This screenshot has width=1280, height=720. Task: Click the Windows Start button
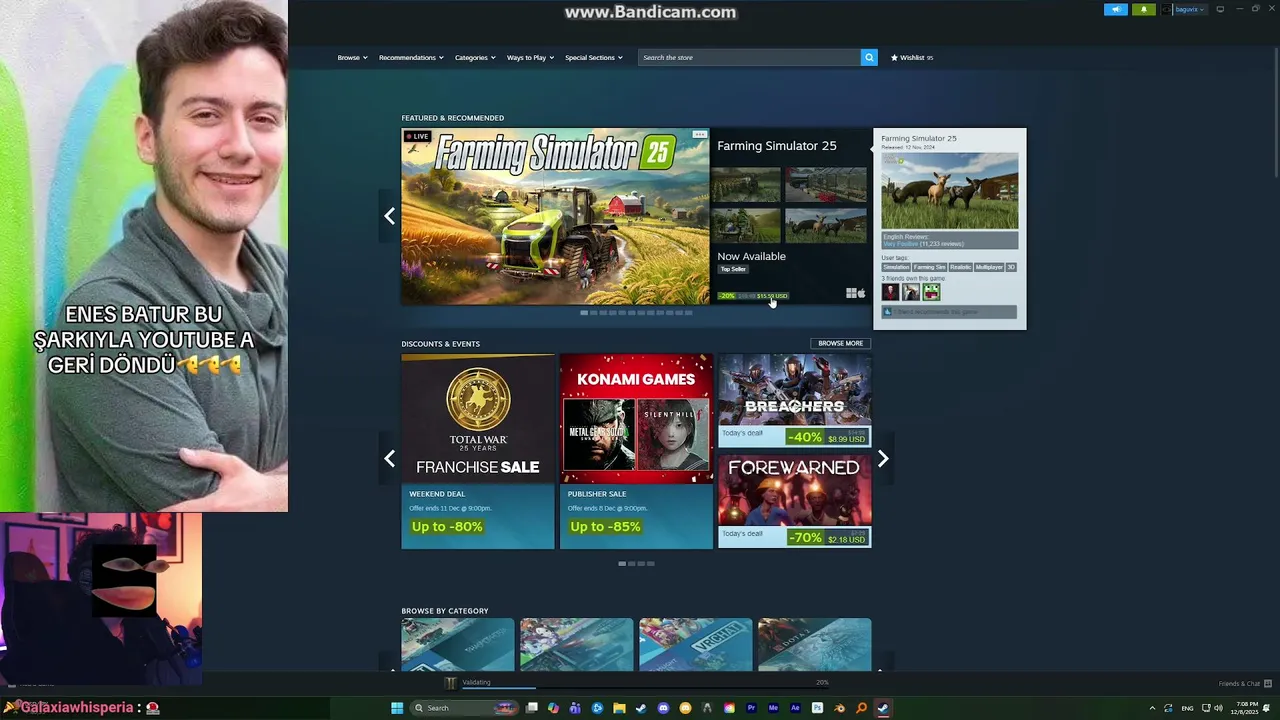[x=397, y=708]
